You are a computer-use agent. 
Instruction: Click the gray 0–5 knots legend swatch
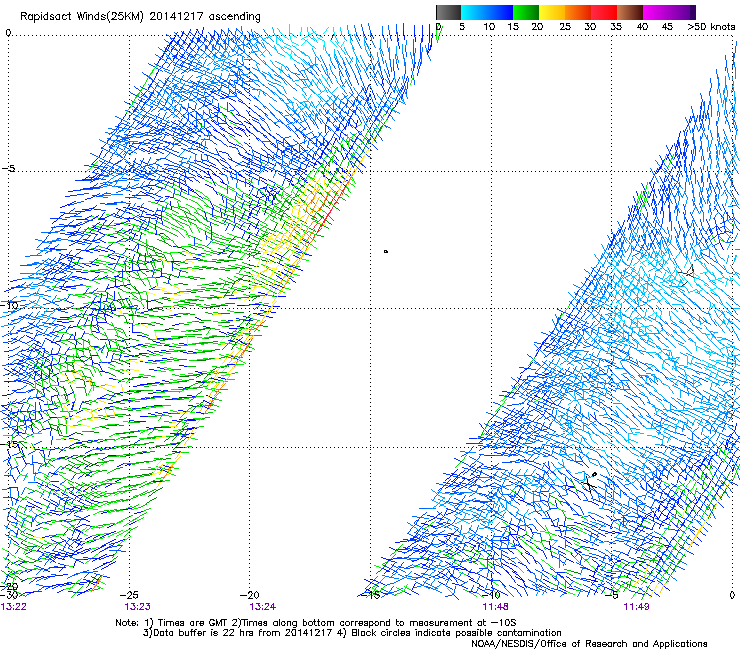click(448, 12)
